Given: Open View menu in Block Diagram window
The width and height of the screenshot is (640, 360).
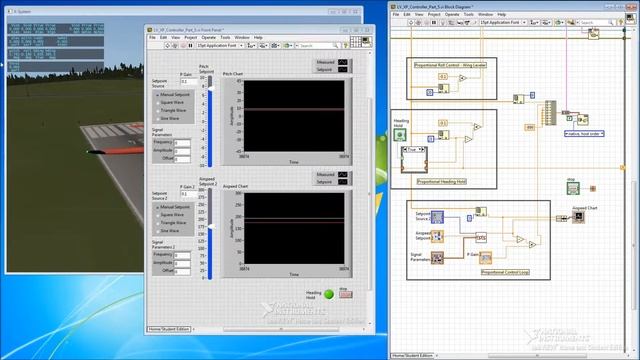Looking at the screenshot, I should 419,14.
